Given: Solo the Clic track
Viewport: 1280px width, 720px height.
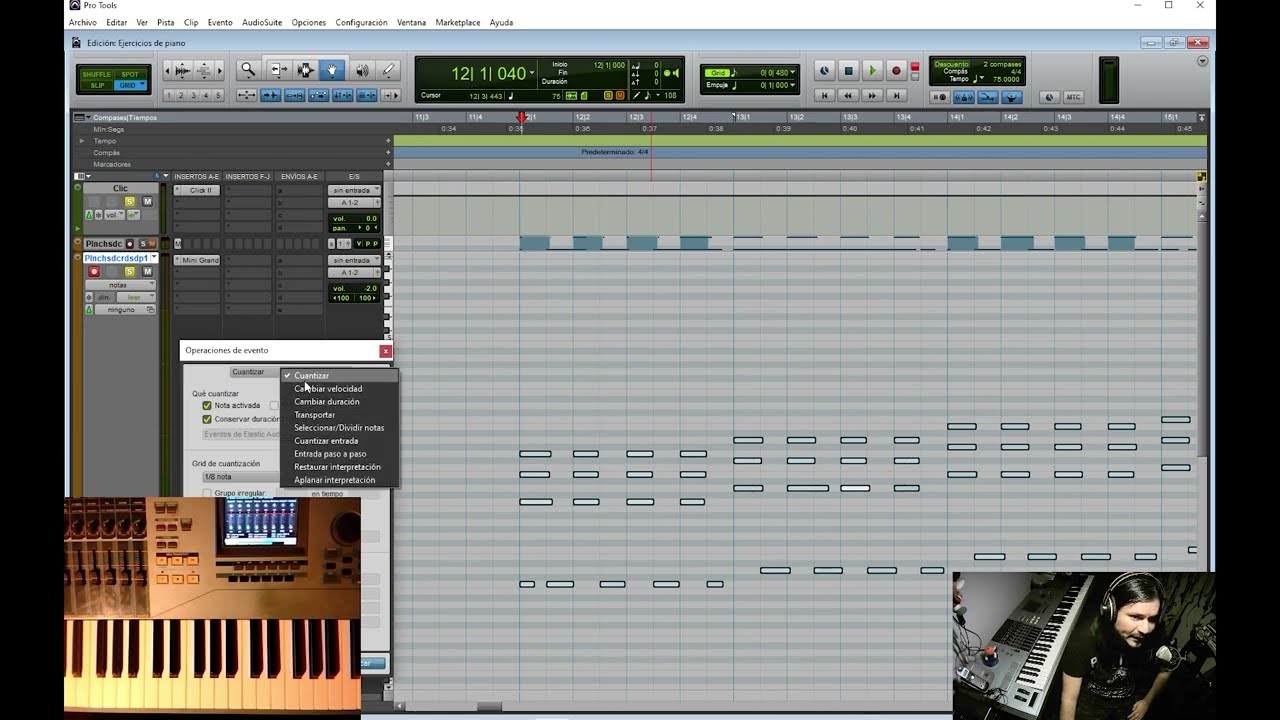Looking at the screenshot, I should click(129, 202).
